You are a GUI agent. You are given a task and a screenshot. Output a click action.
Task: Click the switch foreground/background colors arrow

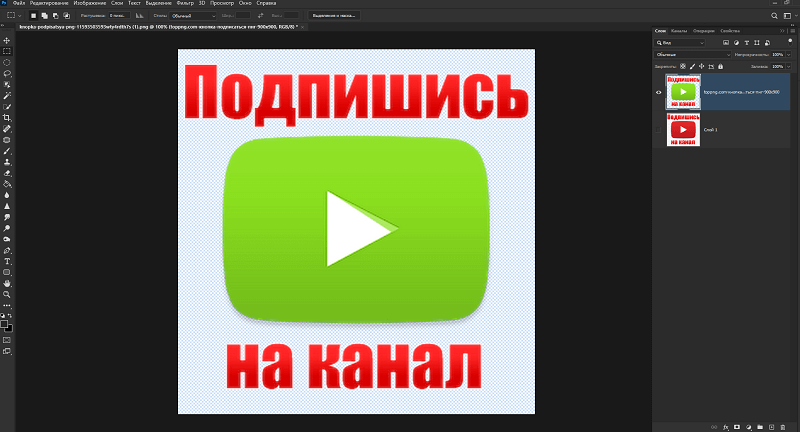pyautogui.click(x=10, y=316)
